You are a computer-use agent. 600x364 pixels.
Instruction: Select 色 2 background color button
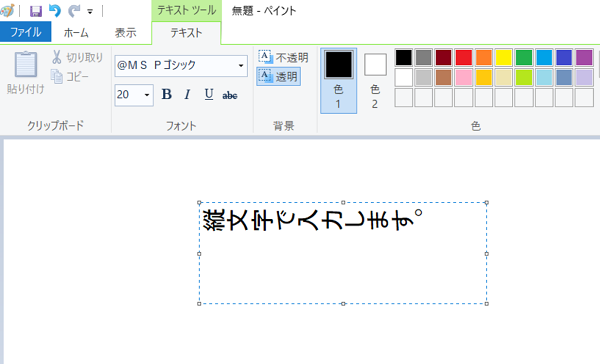[375, 81]
